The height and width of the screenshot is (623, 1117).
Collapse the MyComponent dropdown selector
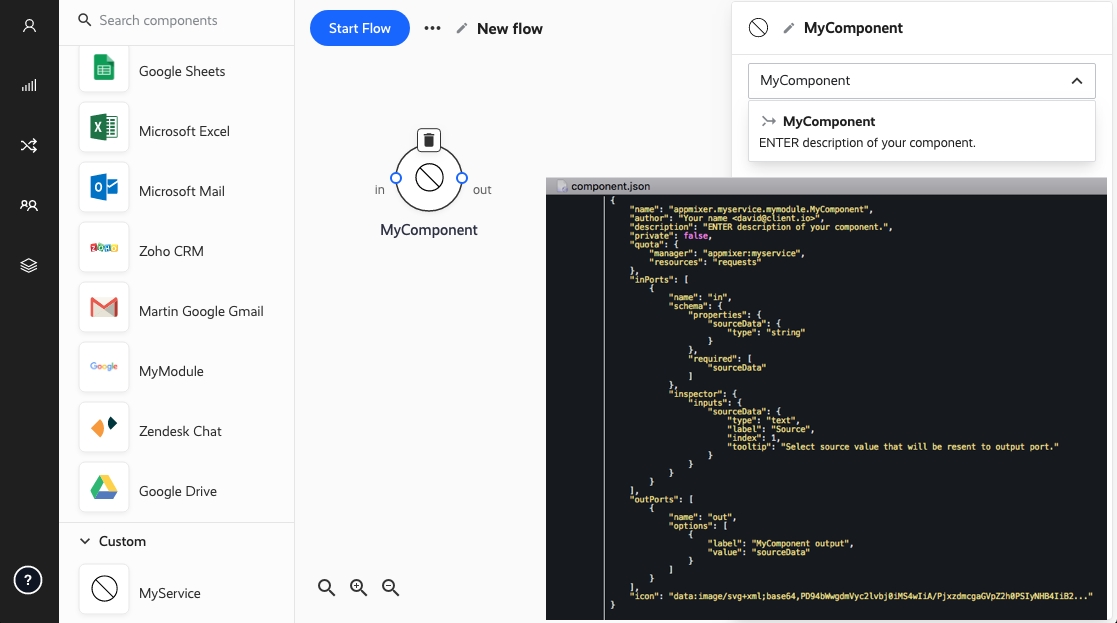pos(1076,81)
